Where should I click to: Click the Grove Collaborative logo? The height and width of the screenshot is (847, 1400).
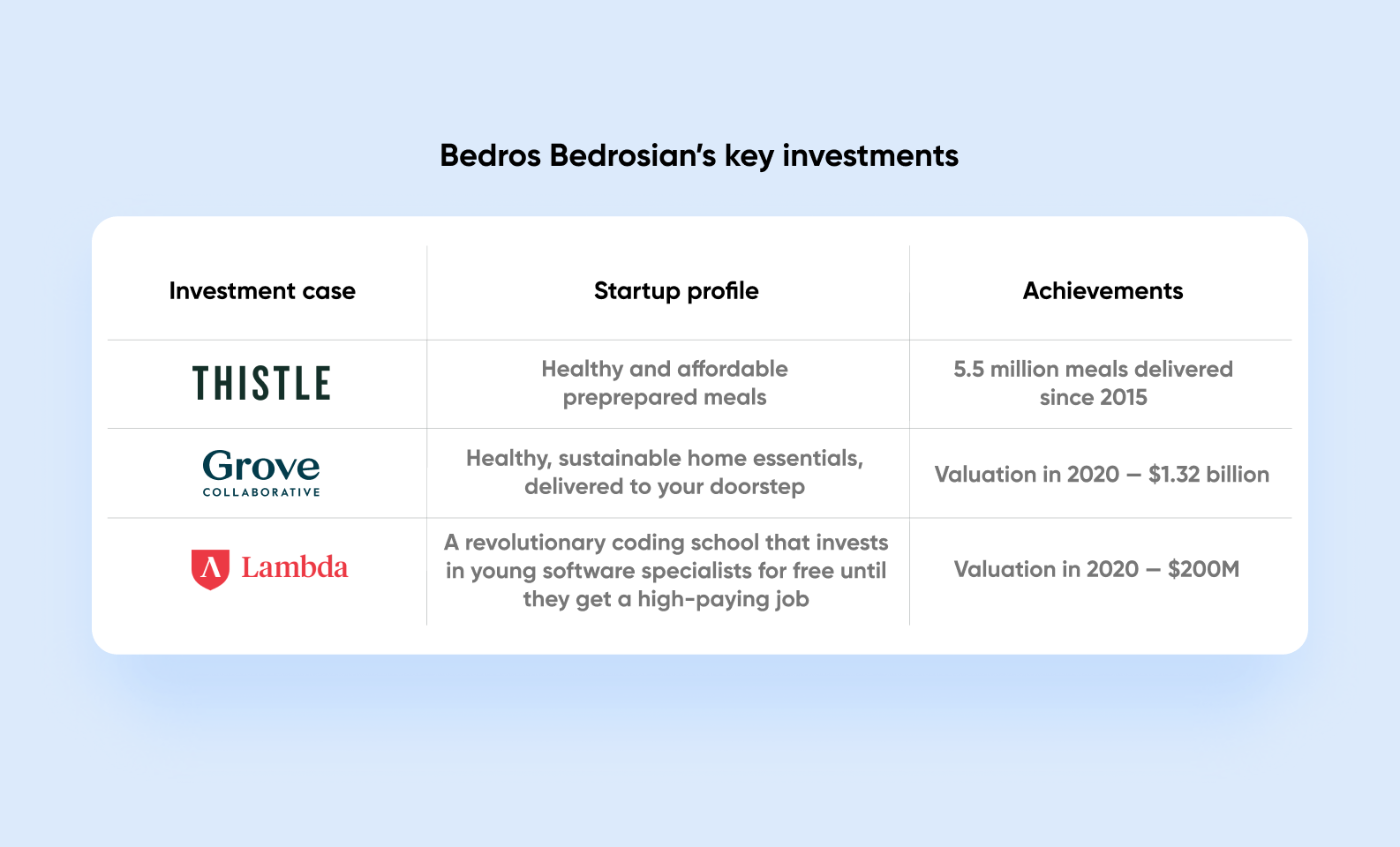point(261,474)
